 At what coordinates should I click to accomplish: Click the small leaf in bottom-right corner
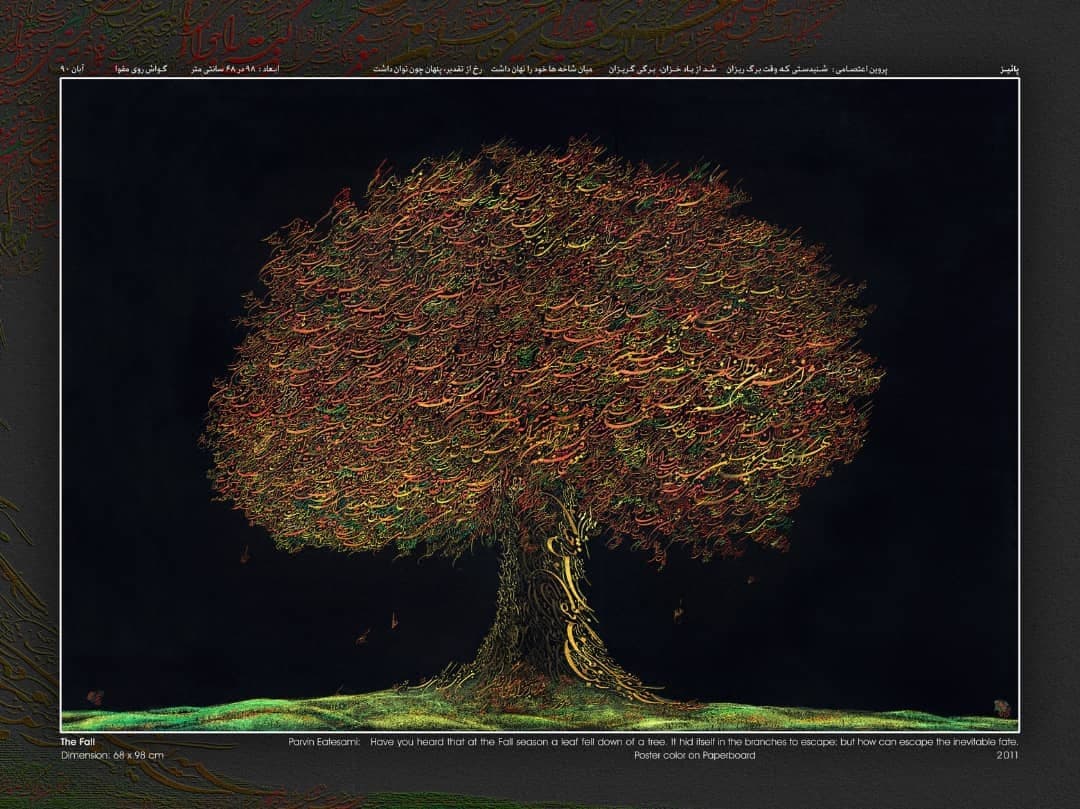coord(1001,708)
